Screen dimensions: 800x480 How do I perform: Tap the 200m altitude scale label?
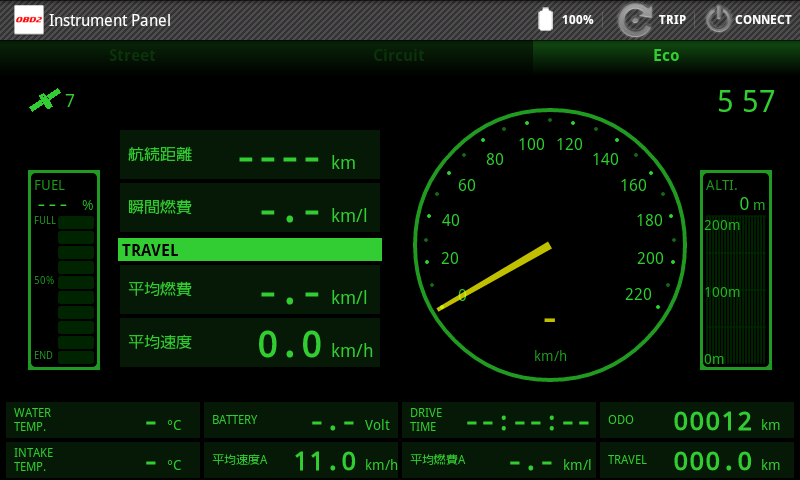pyautogui.click(x=722, y=225)
